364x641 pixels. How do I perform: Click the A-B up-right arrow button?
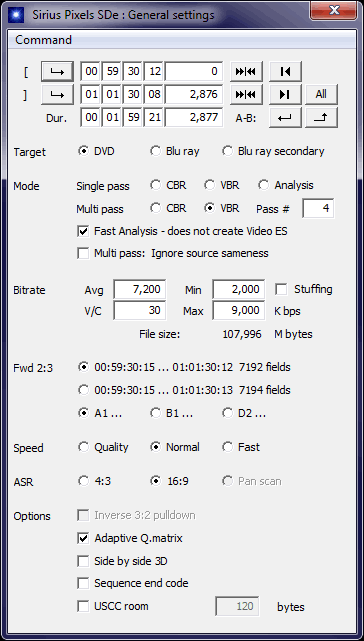point(321,117)
